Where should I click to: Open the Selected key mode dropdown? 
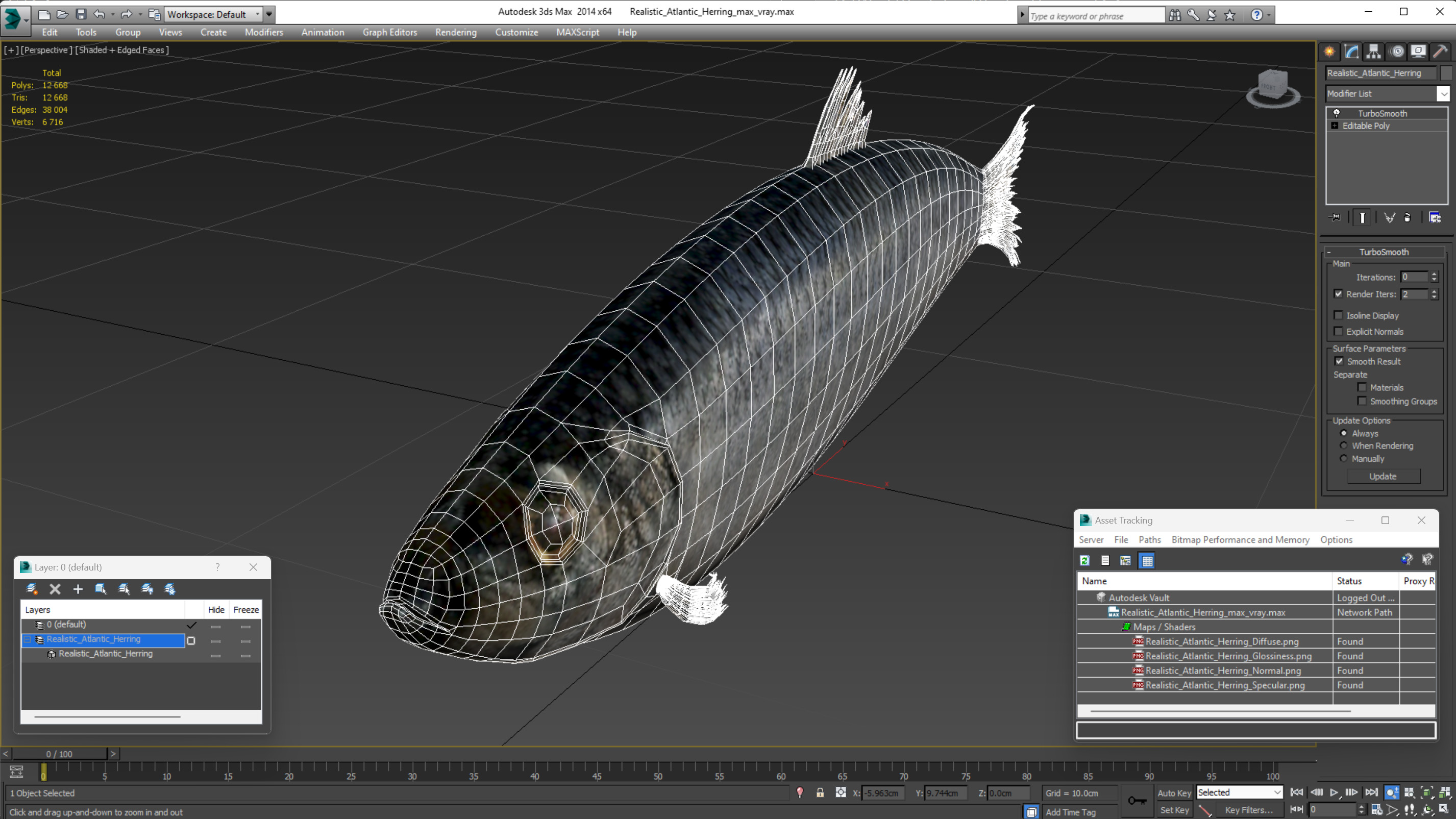(x=1239, y=792)
